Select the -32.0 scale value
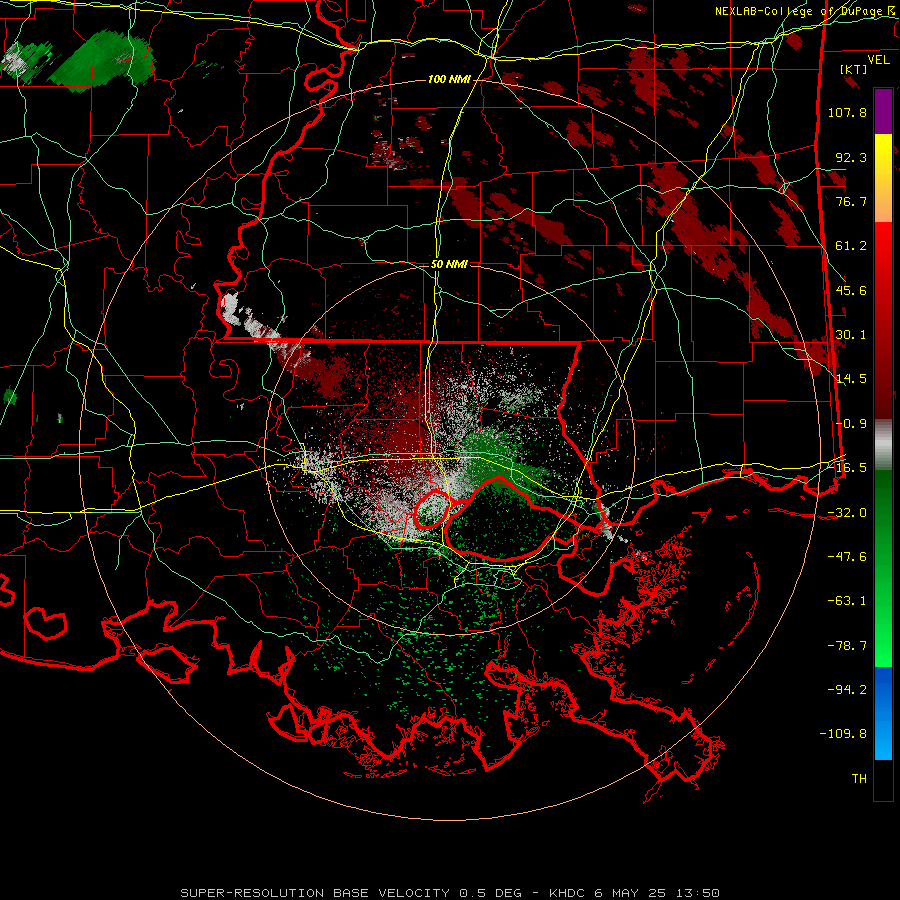The width and height of the screenshot is (900, 900). 847,513
